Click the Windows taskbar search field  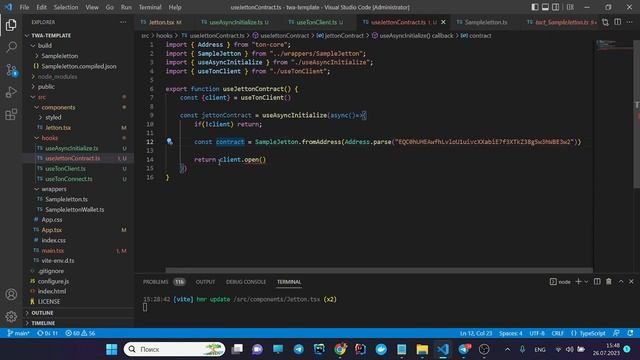(174, 349)
